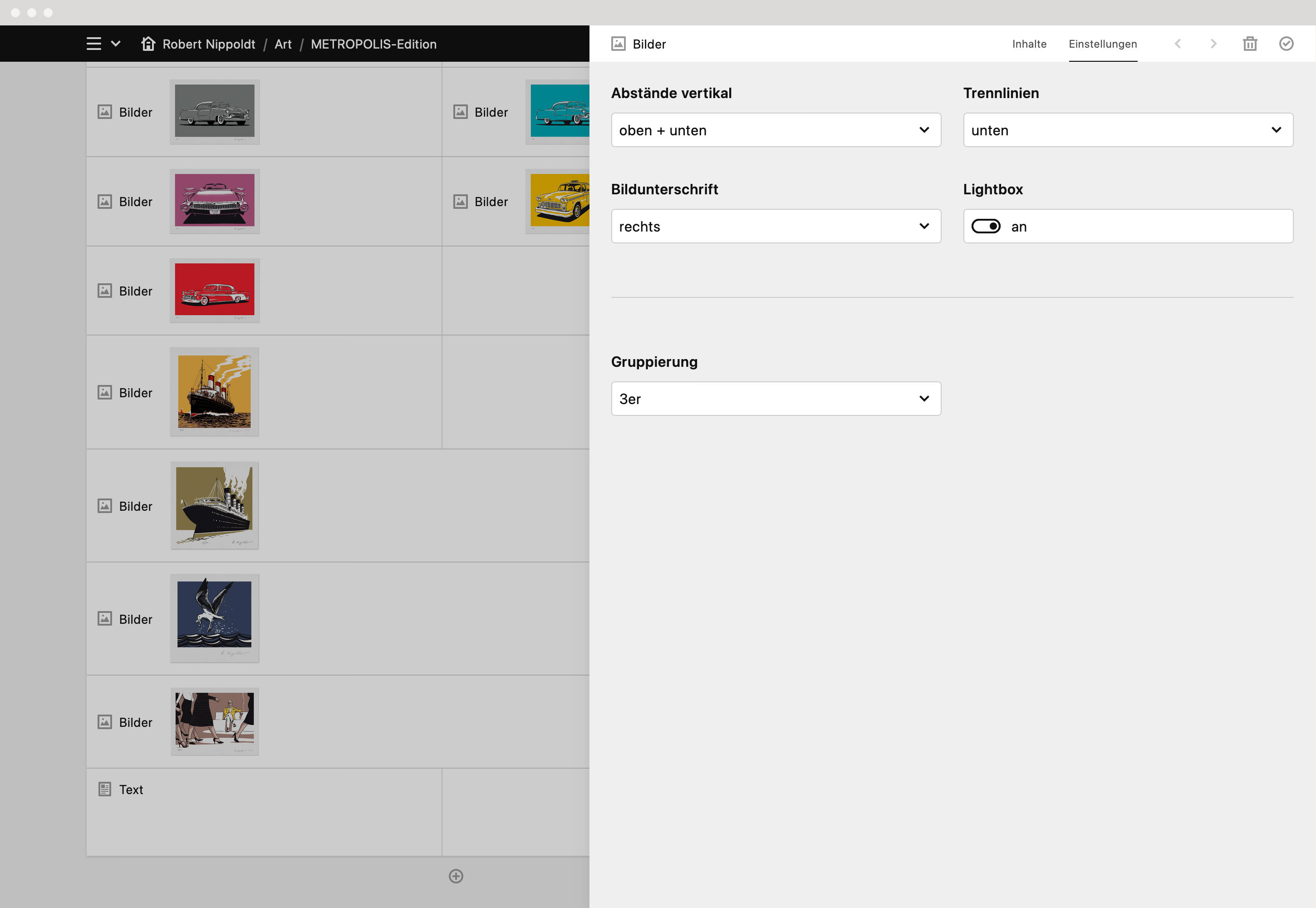
Task: Go to the home icon in the breadcrumb
Action: [x=148, y=44]
